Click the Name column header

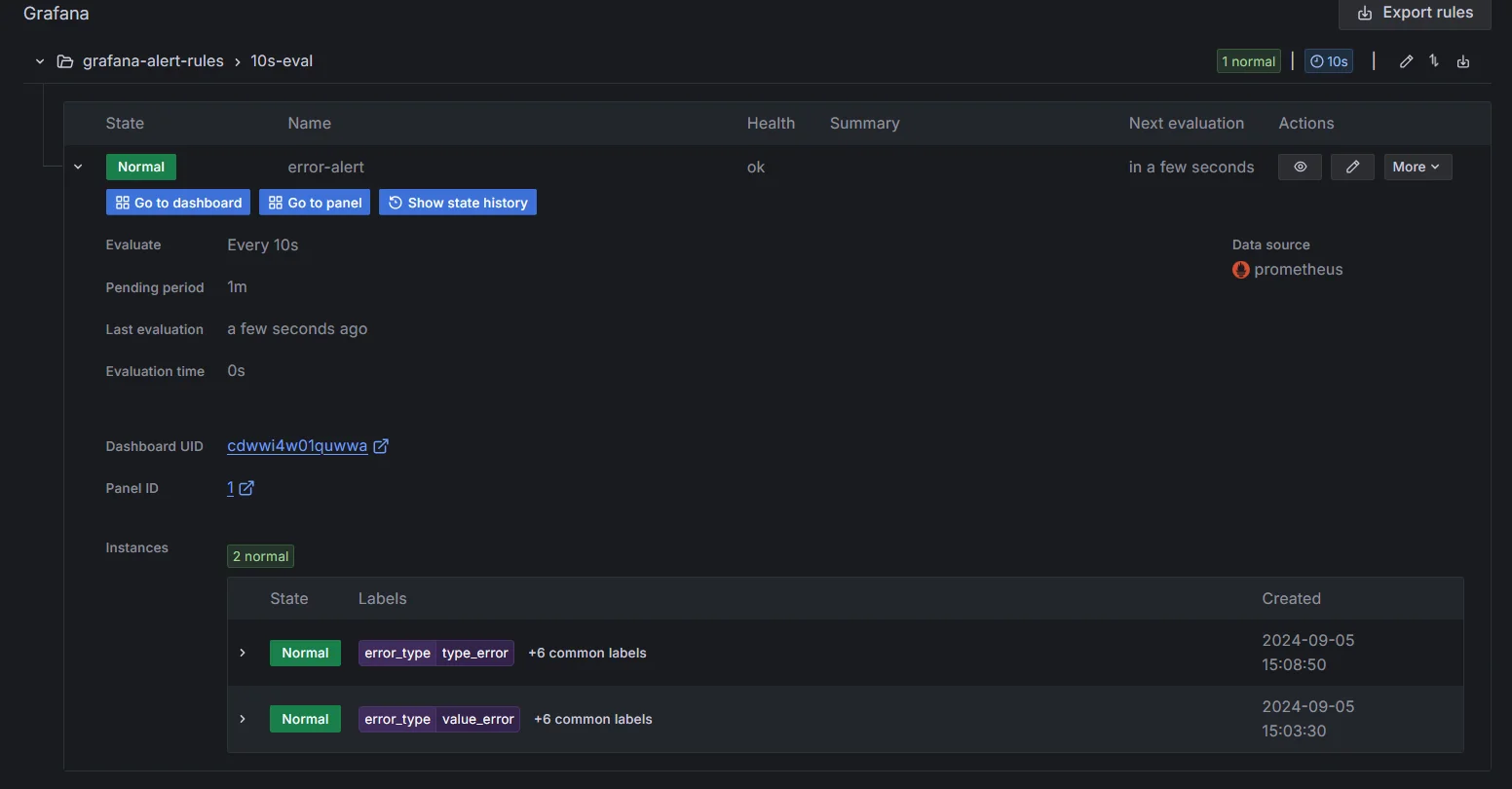pos(310,124)
